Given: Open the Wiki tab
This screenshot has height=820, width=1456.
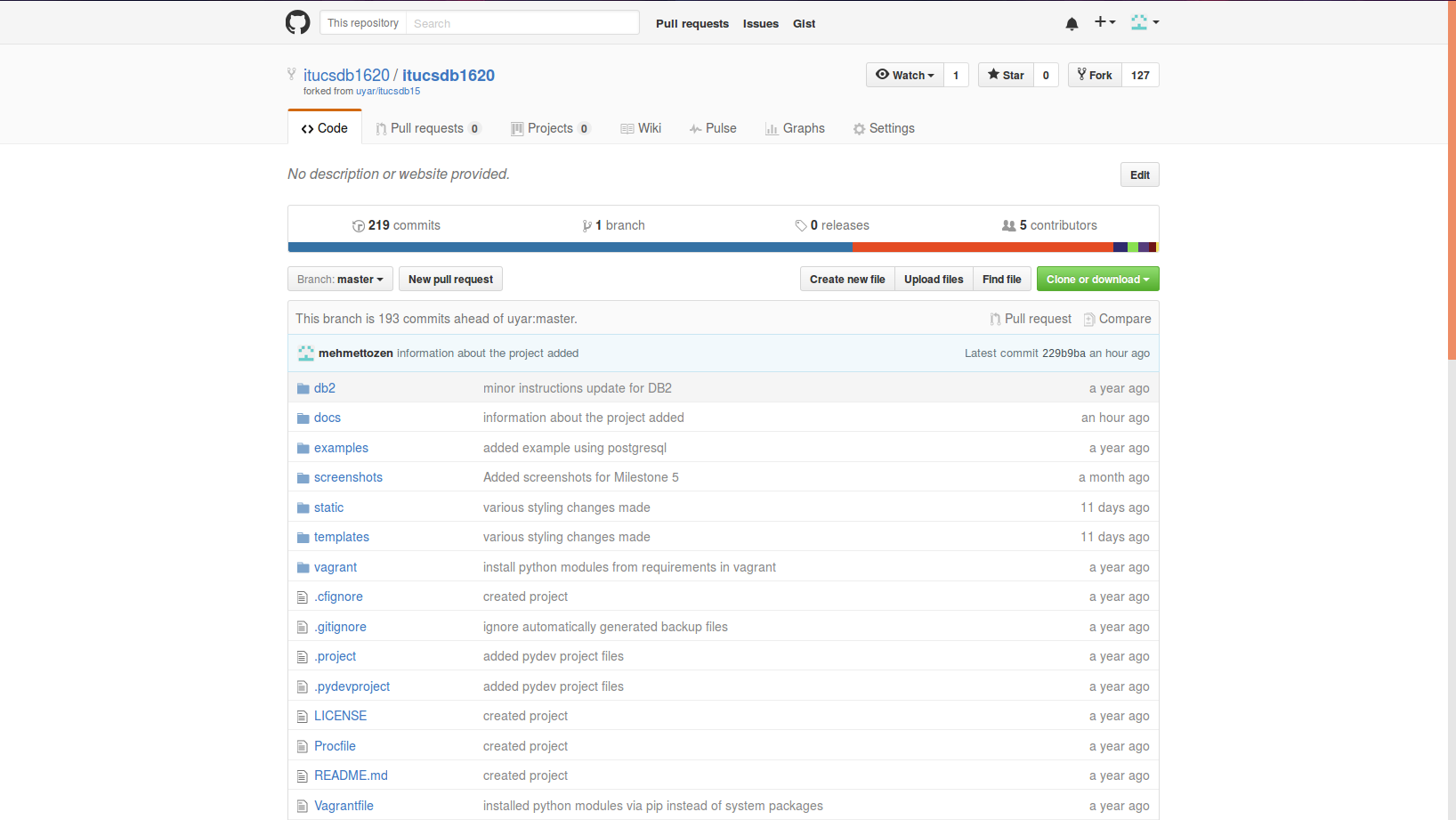Looking at the screenshot, I should click(x=641, y=128).
